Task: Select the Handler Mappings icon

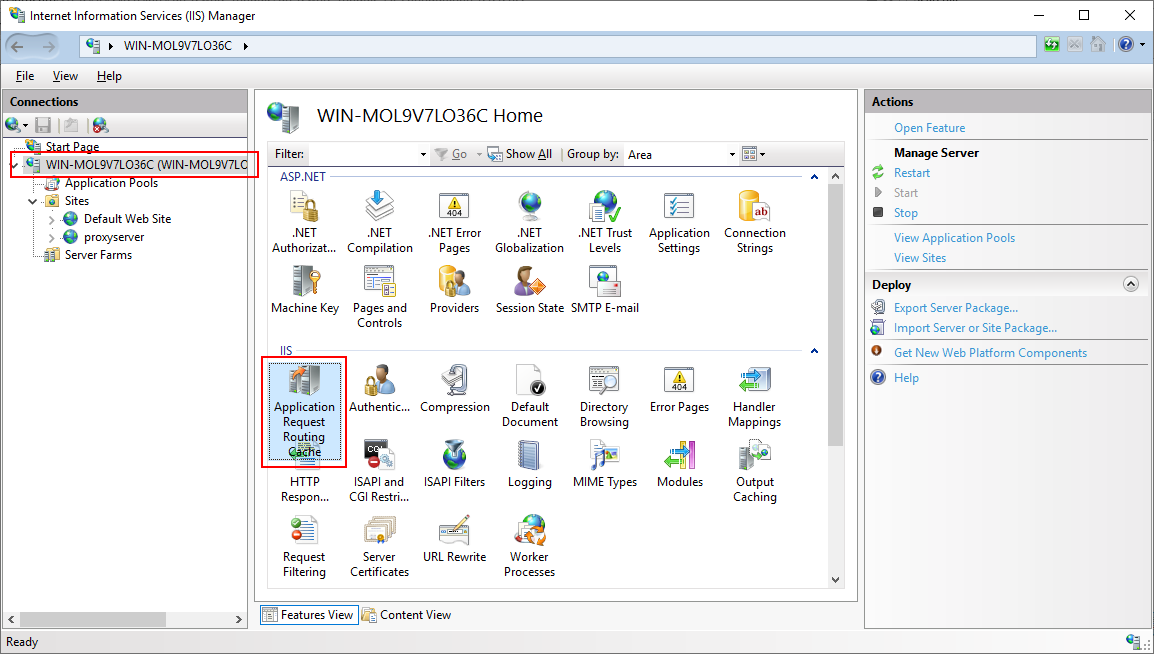Action: (x=754, y=396)
